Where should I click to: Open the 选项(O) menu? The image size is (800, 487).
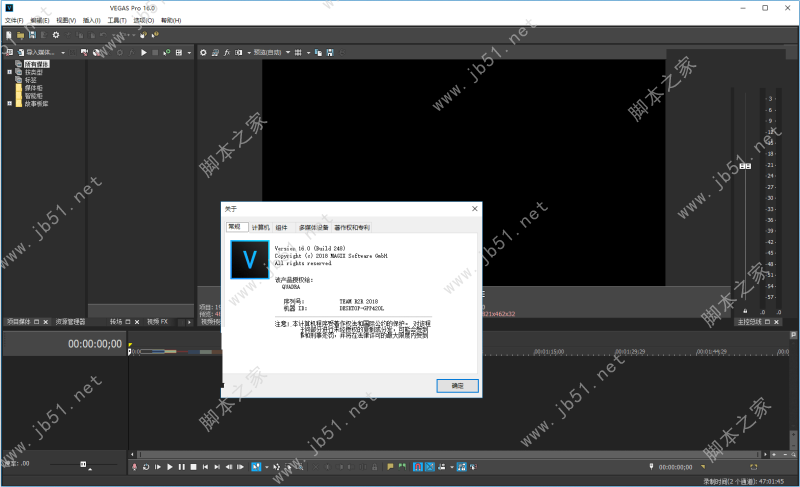[x=144, y=20]
